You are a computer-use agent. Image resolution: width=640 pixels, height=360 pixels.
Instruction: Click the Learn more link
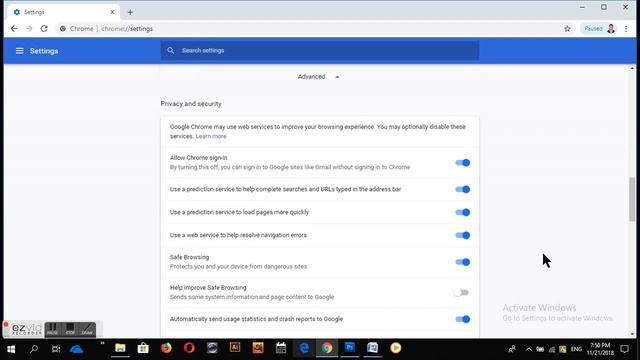(x=211, y=136)
